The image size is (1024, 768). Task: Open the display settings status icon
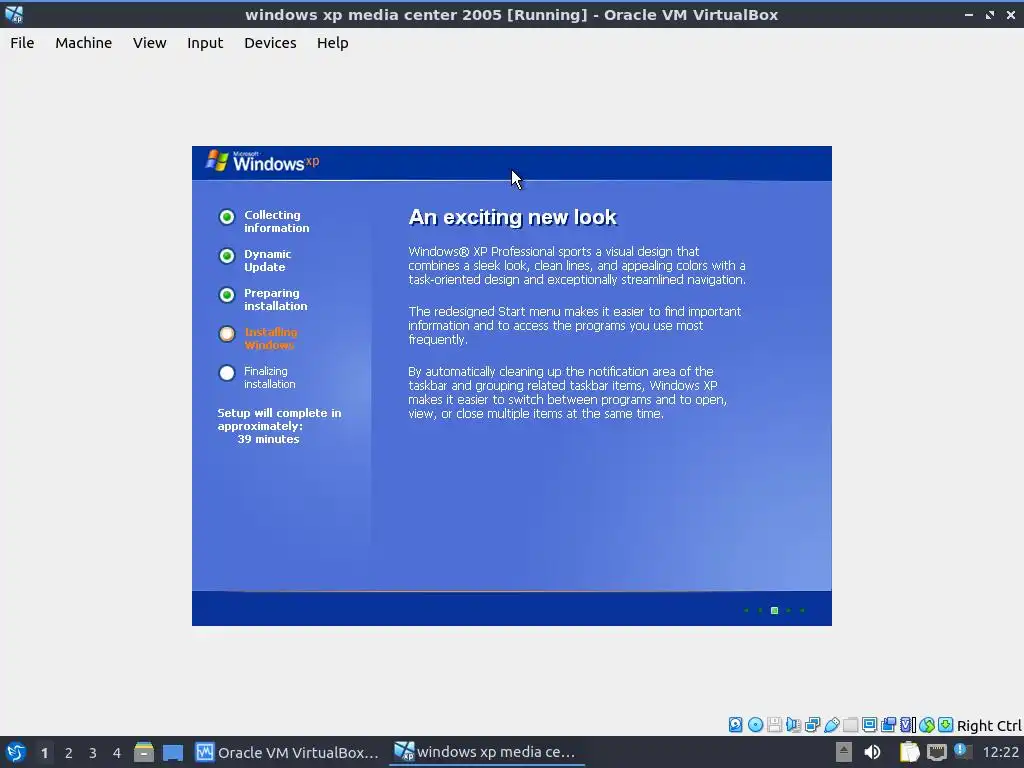click(x=869, y=725)
